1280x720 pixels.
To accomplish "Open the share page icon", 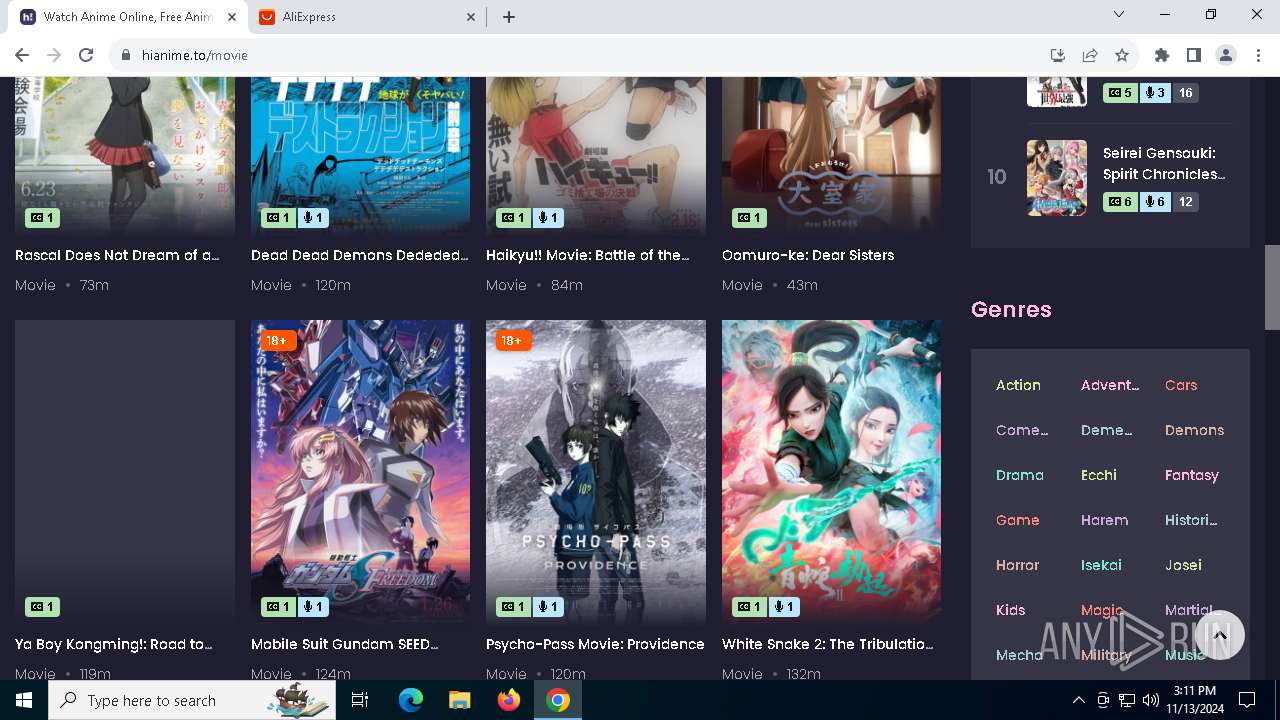I will click(x=1090, y=55).
